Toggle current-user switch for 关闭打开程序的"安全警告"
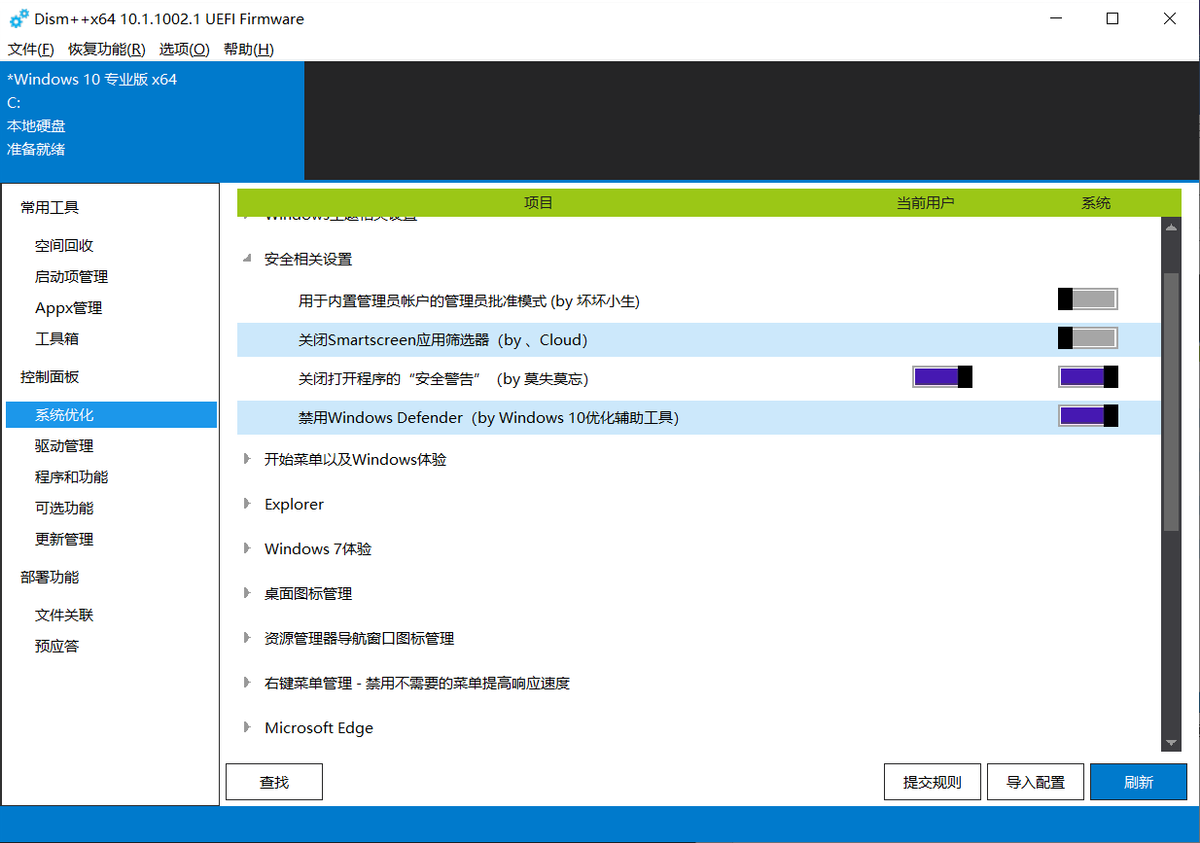 943,377
